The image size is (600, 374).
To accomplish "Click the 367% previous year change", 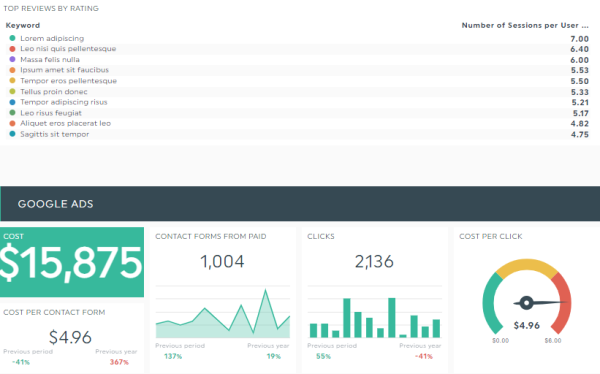I will 119,362.
